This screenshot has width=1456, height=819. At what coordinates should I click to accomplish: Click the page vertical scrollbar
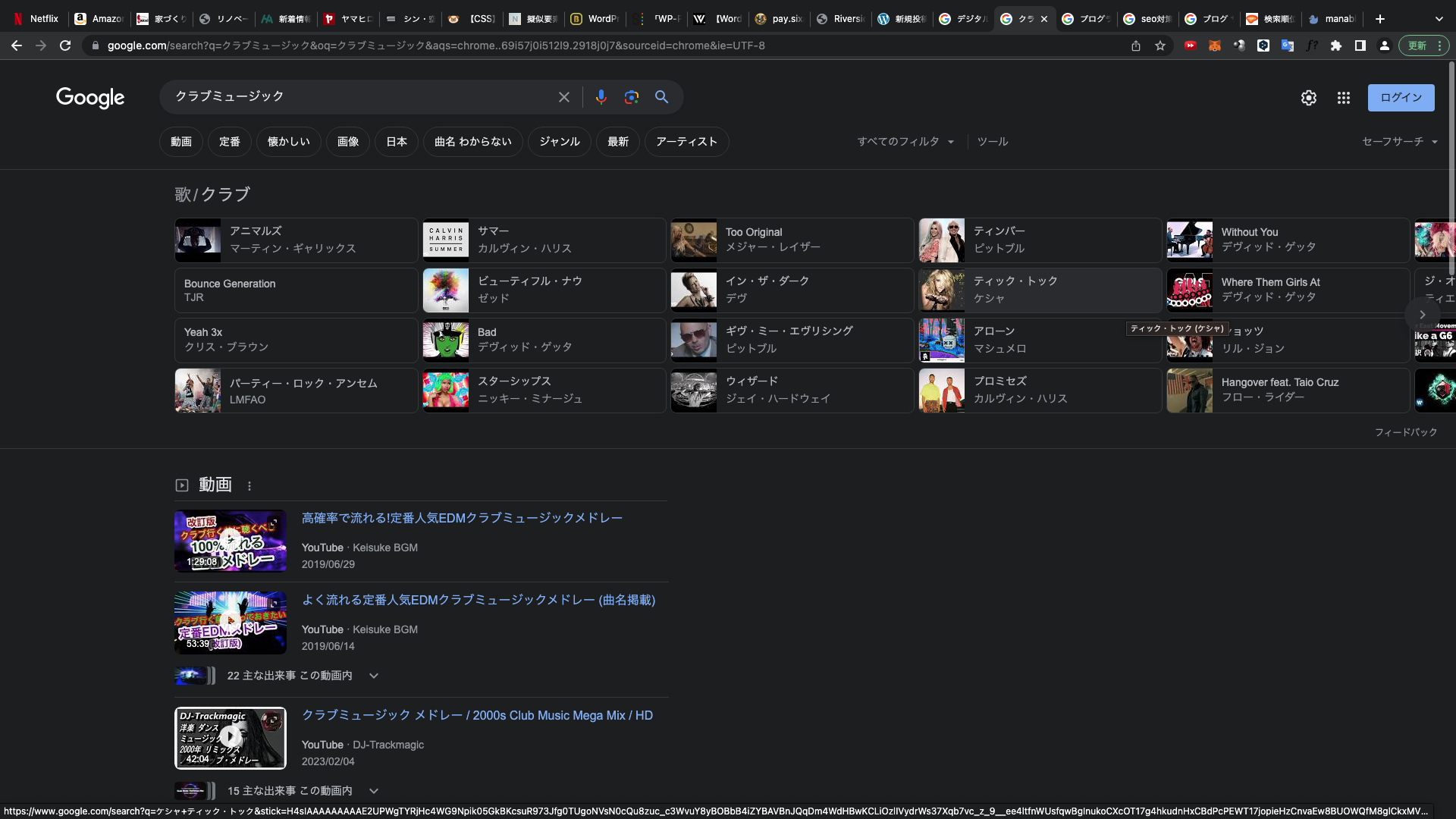point(1451,168)
